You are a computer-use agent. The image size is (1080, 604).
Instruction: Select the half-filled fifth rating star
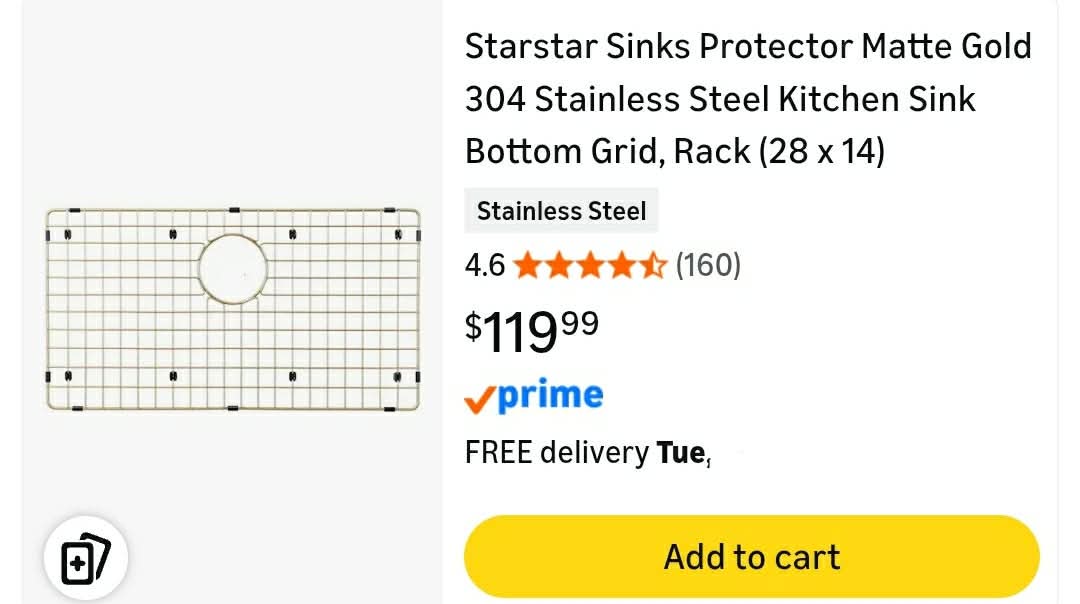(x=653, y=265)
